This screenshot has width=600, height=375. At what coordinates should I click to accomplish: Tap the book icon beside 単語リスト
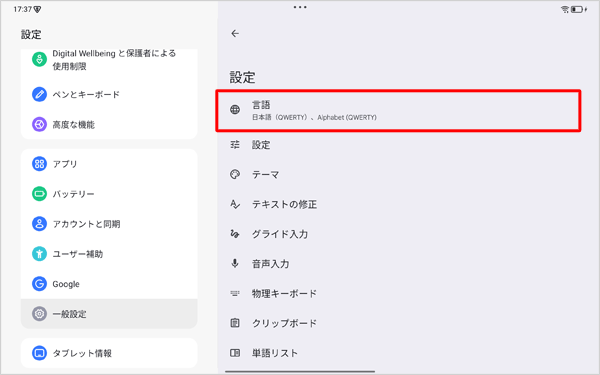pos(235,353)
